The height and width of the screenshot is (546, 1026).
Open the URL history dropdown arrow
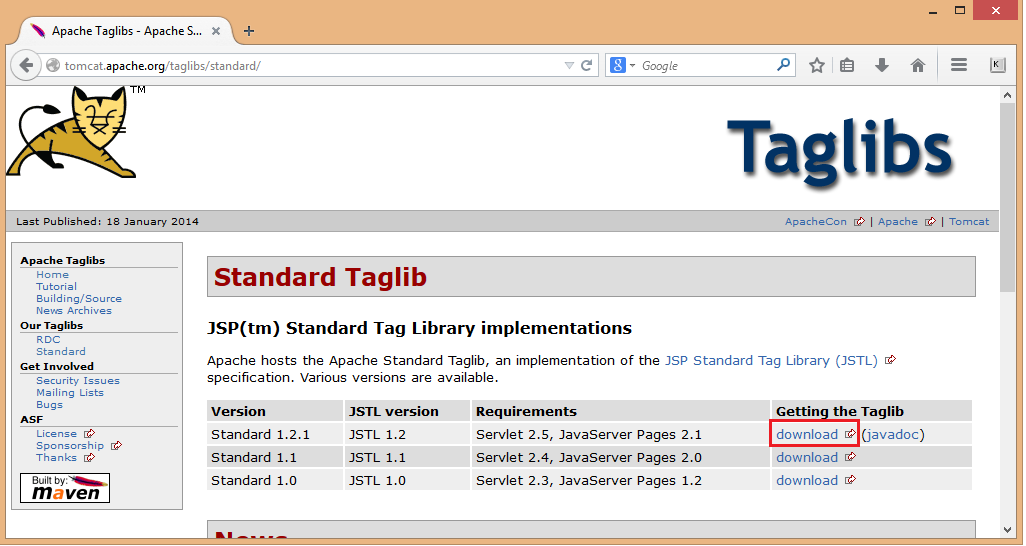coord(569,65)
